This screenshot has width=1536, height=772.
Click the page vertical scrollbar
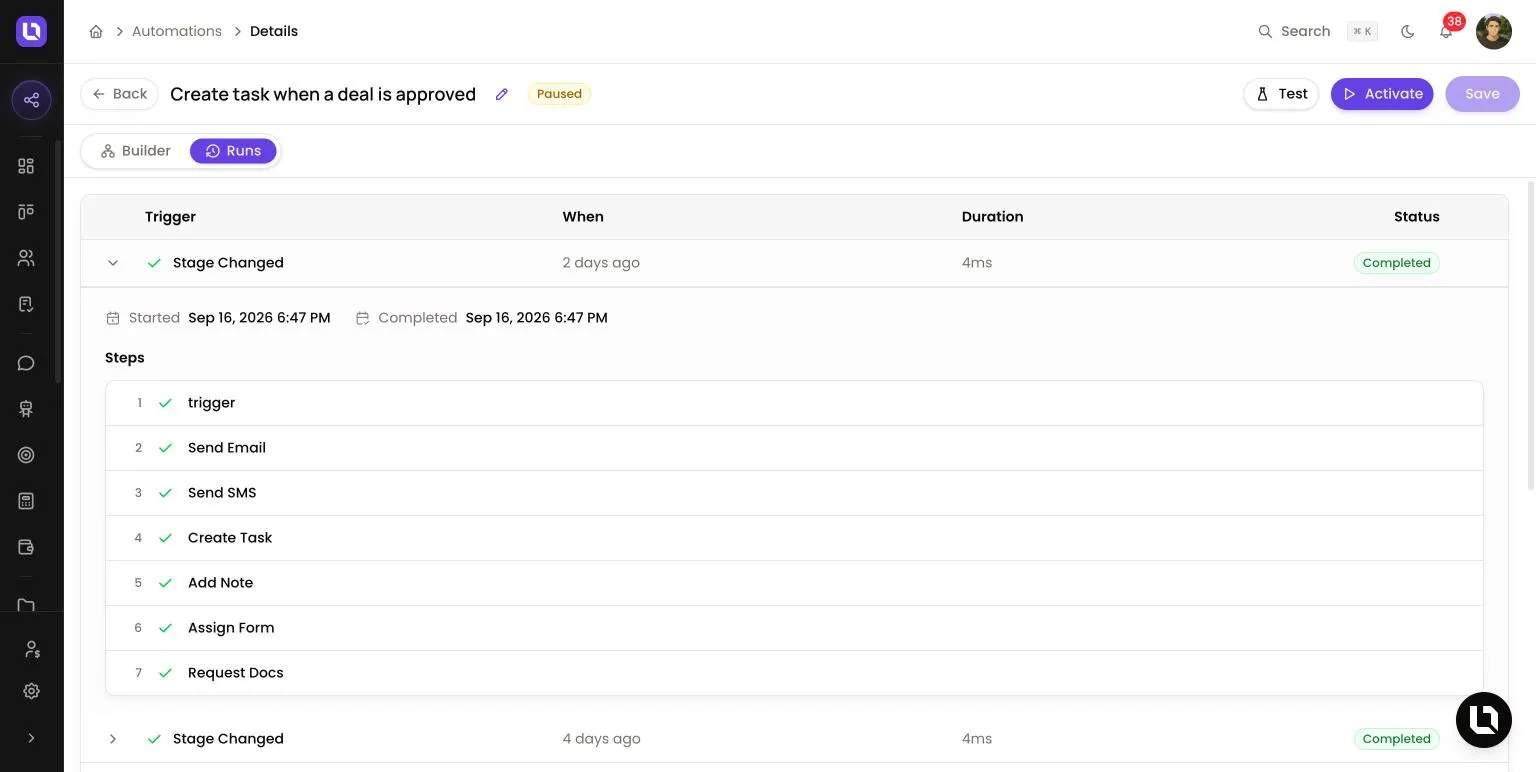tap(1531, 335)
